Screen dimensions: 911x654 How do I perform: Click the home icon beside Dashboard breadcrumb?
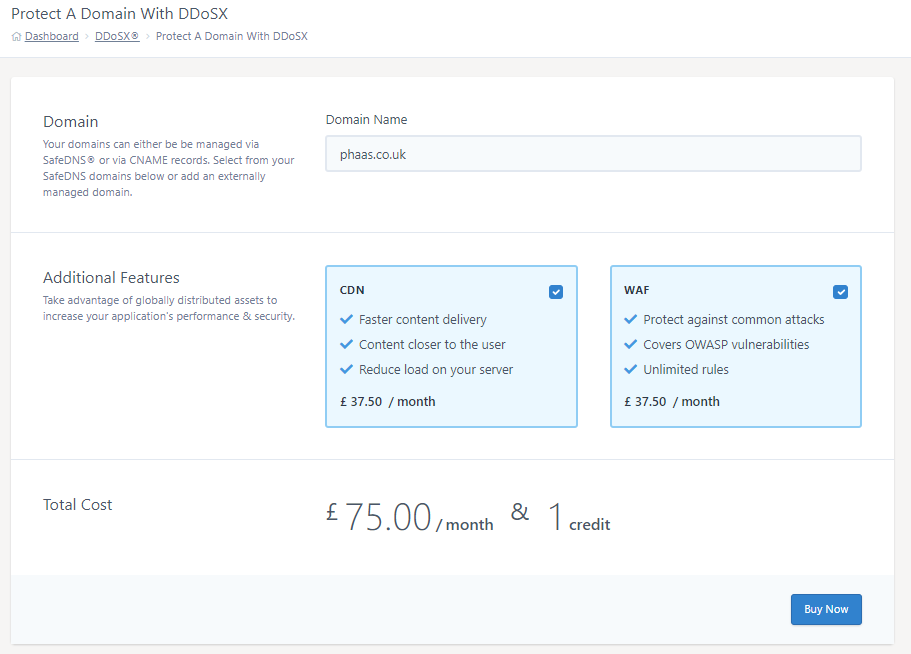(16, 37)
